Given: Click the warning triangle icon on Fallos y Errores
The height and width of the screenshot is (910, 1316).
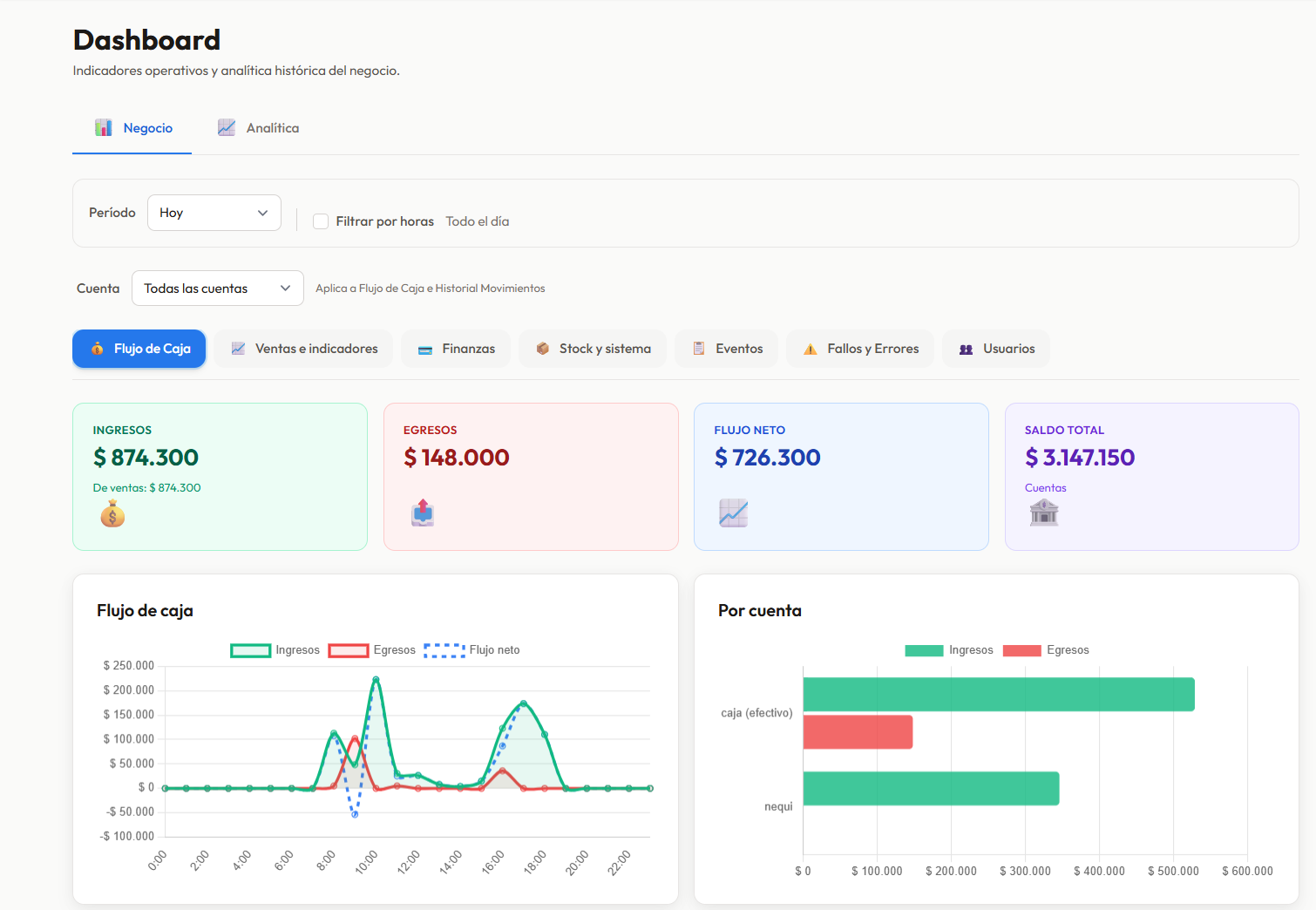Looking at the screenshot, I should 811,349.
